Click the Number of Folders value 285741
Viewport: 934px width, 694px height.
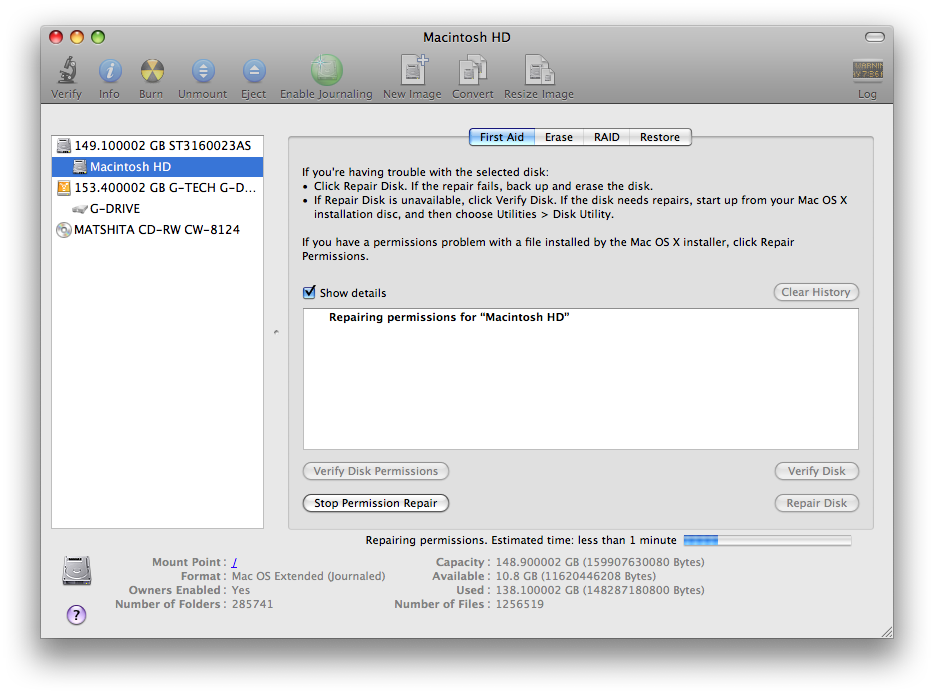253,604
